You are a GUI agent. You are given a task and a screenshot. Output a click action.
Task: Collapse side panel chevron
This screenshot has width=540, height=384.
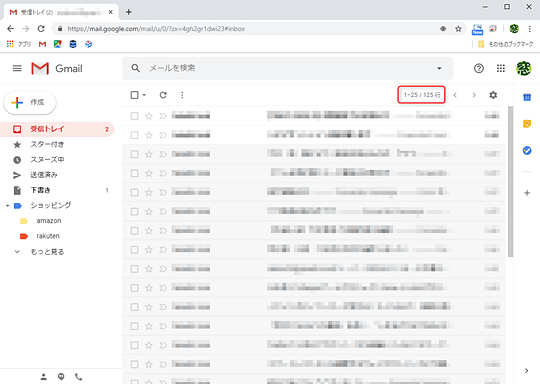tap(526, 371)
